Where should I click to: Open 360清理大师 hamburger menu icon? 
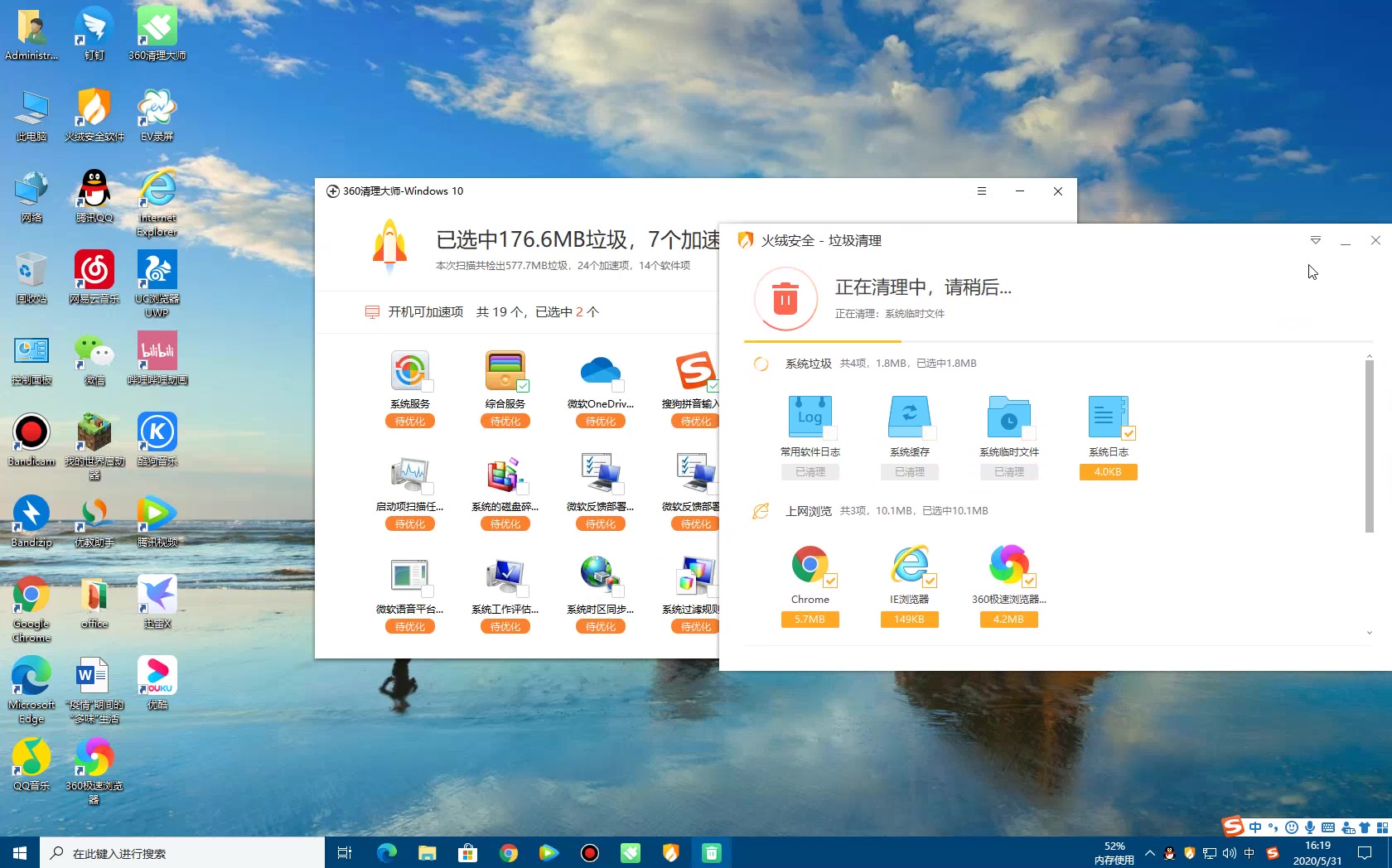(x=982, y=191)
